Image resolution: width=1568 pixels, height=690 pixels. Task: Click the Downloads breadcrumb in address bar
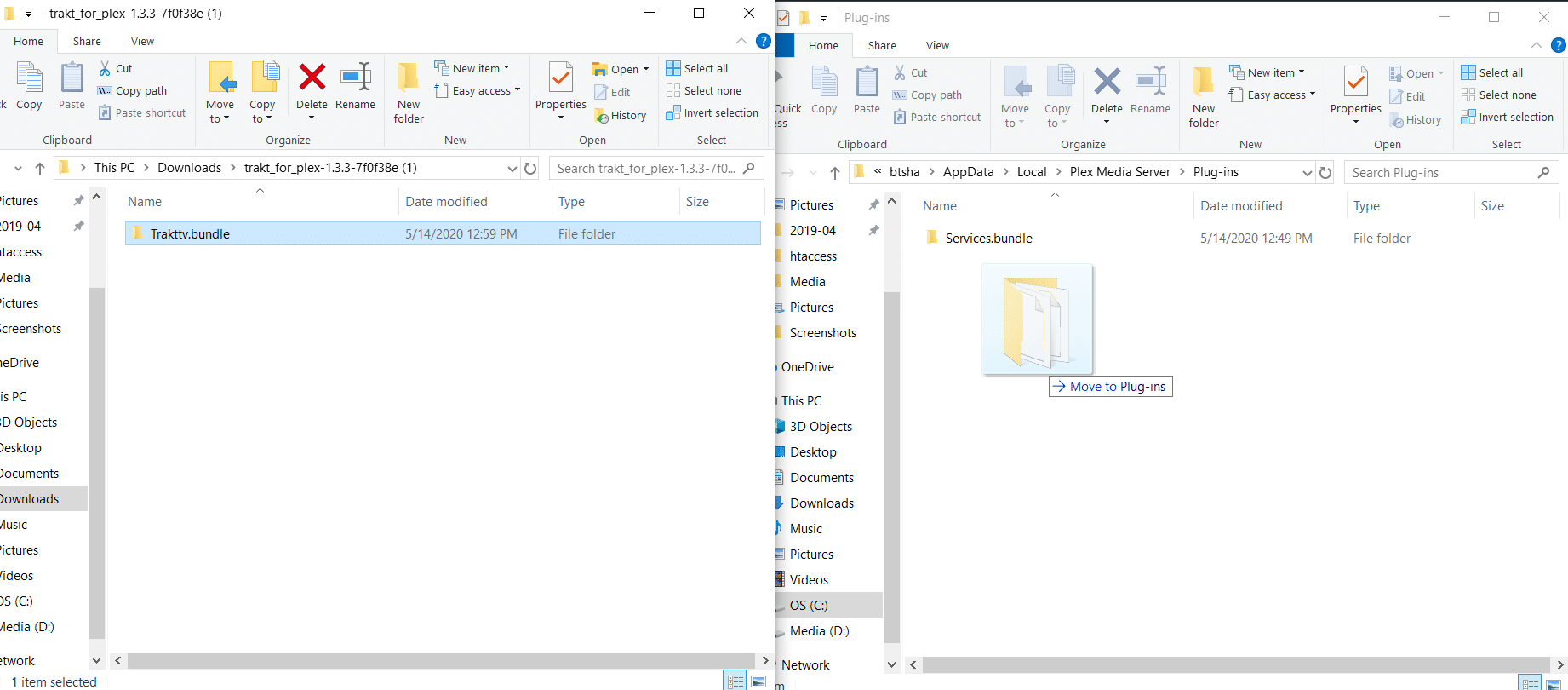189,168
